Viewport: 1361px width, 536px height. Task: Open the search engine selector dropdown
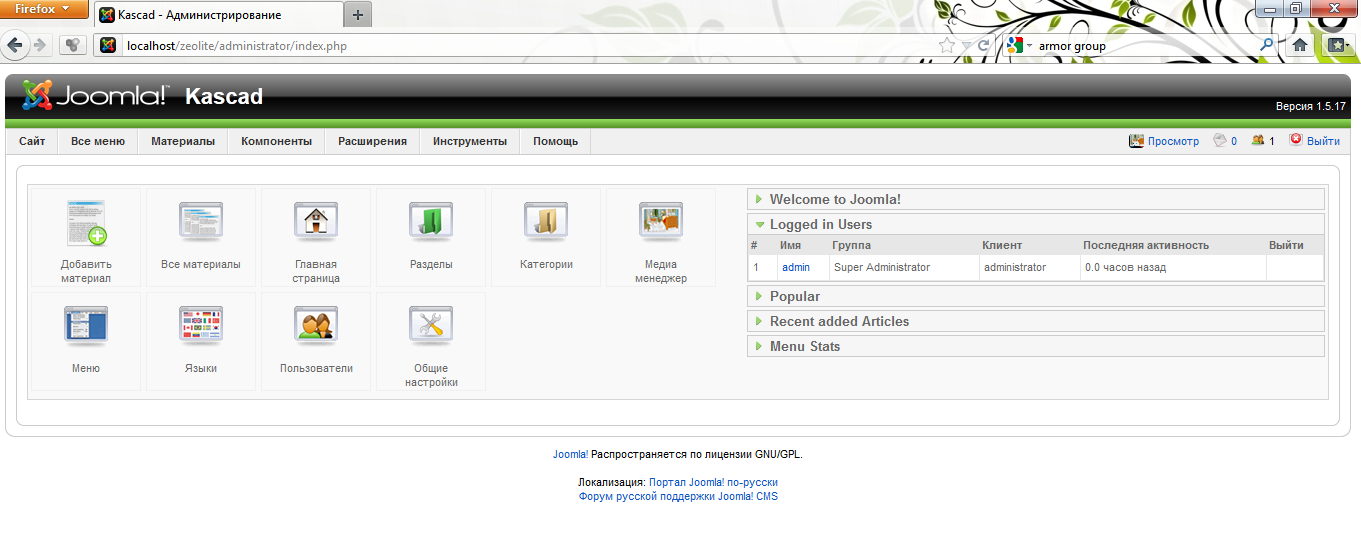pos(1020,45)
